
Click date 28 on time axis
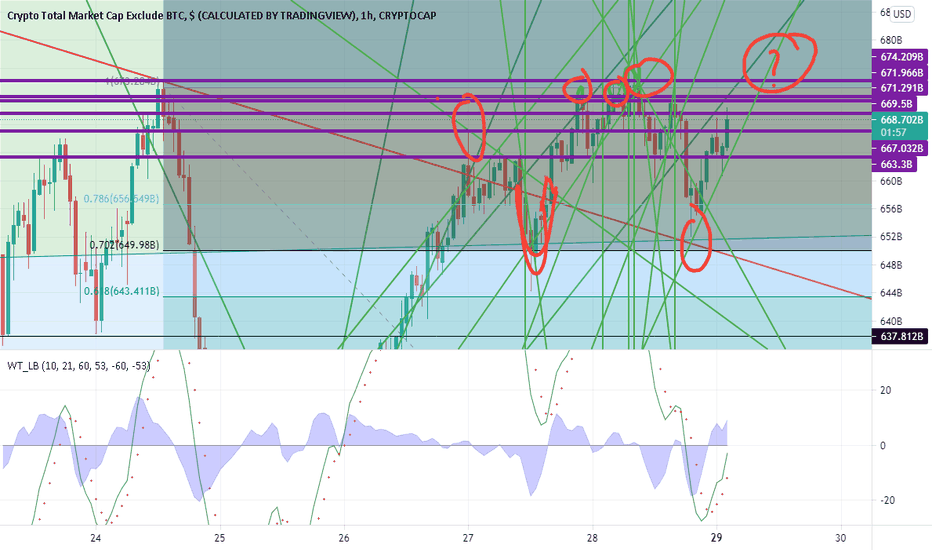coord(592,539)
